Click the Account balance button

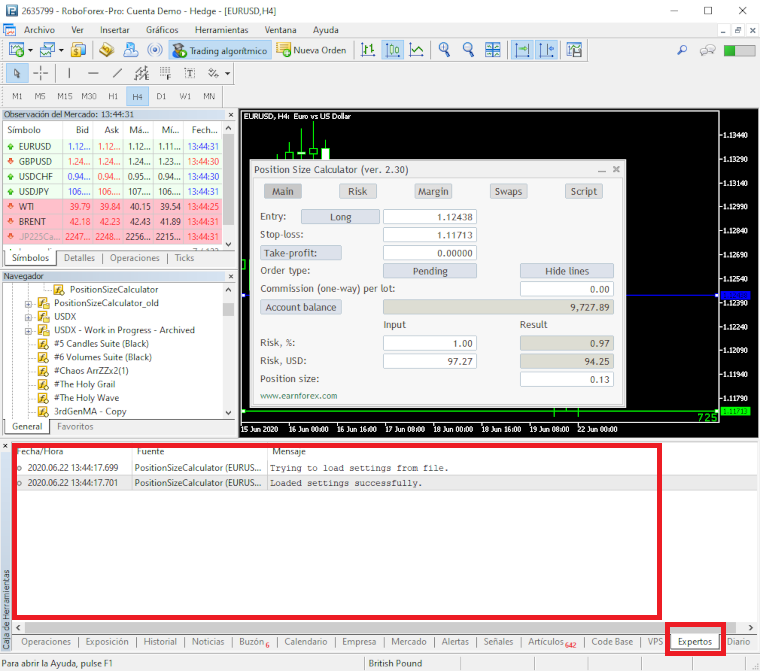coord(301,307)
